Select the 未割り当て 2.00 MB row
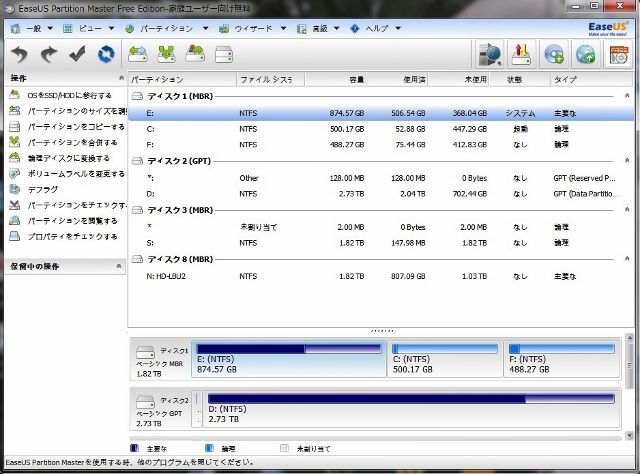 coord(380,227)
